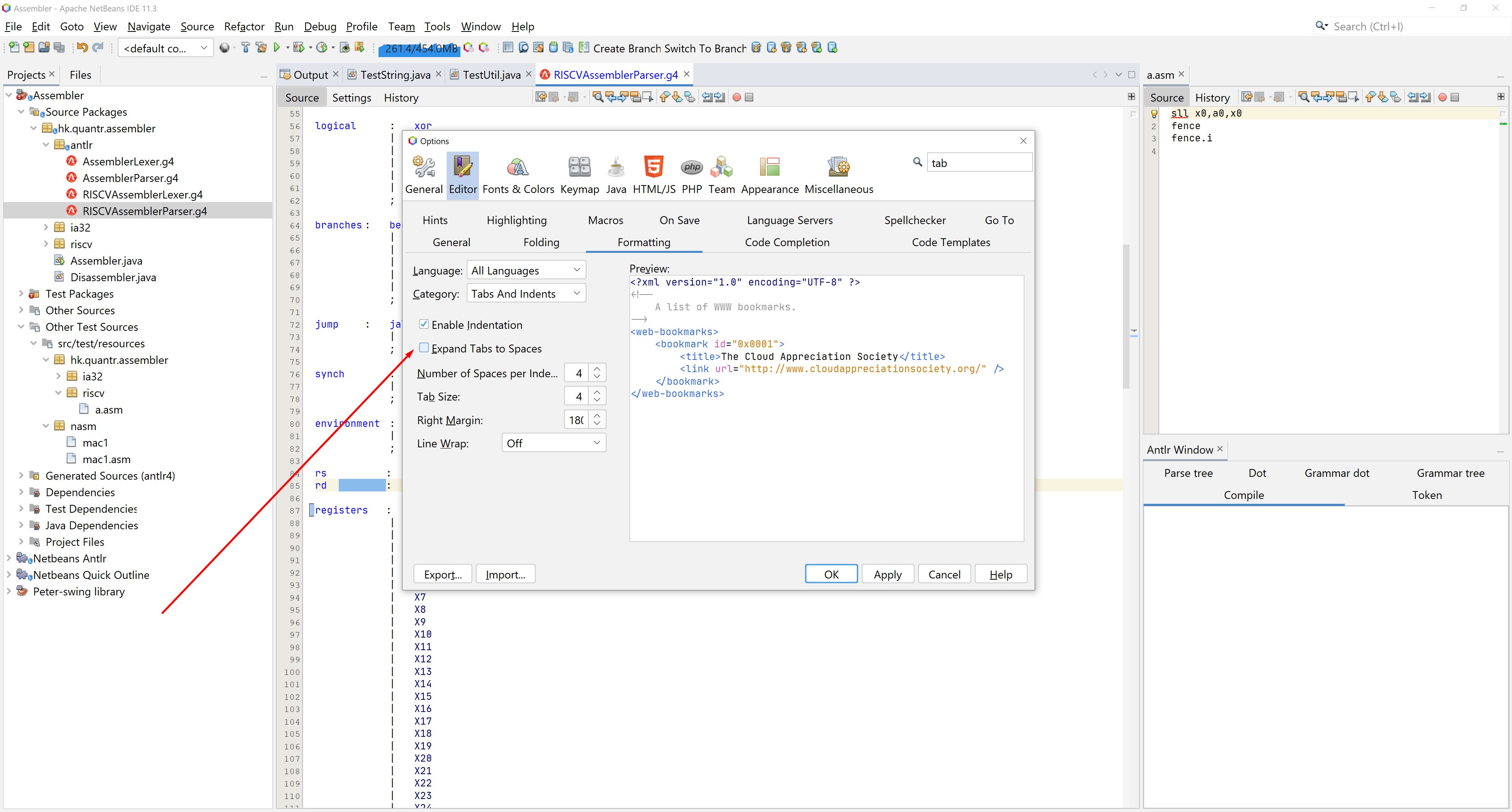The height and width of the screenshot is (812, 1512).
Task: Open Team category in Options dialog
Action: click(x=722, y=175)
